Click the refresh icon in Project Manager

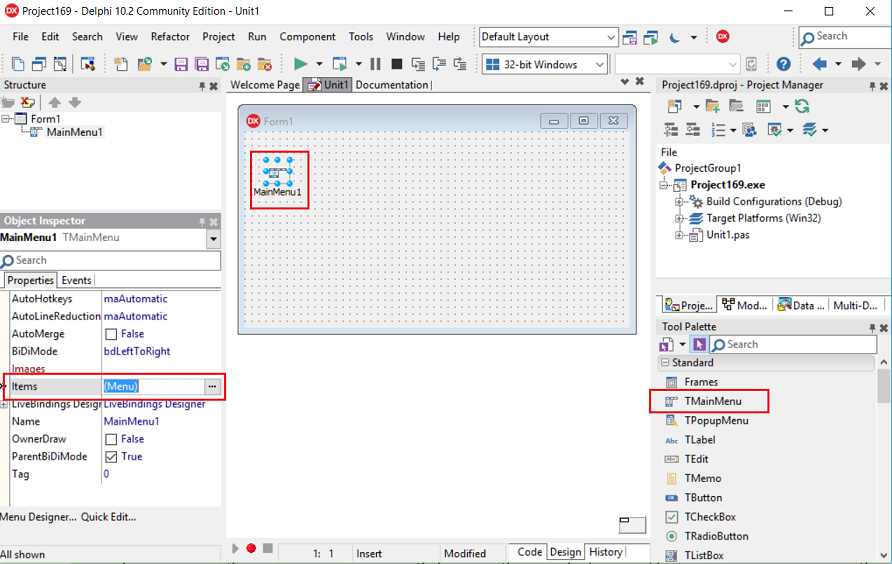(x=802, y=106)
